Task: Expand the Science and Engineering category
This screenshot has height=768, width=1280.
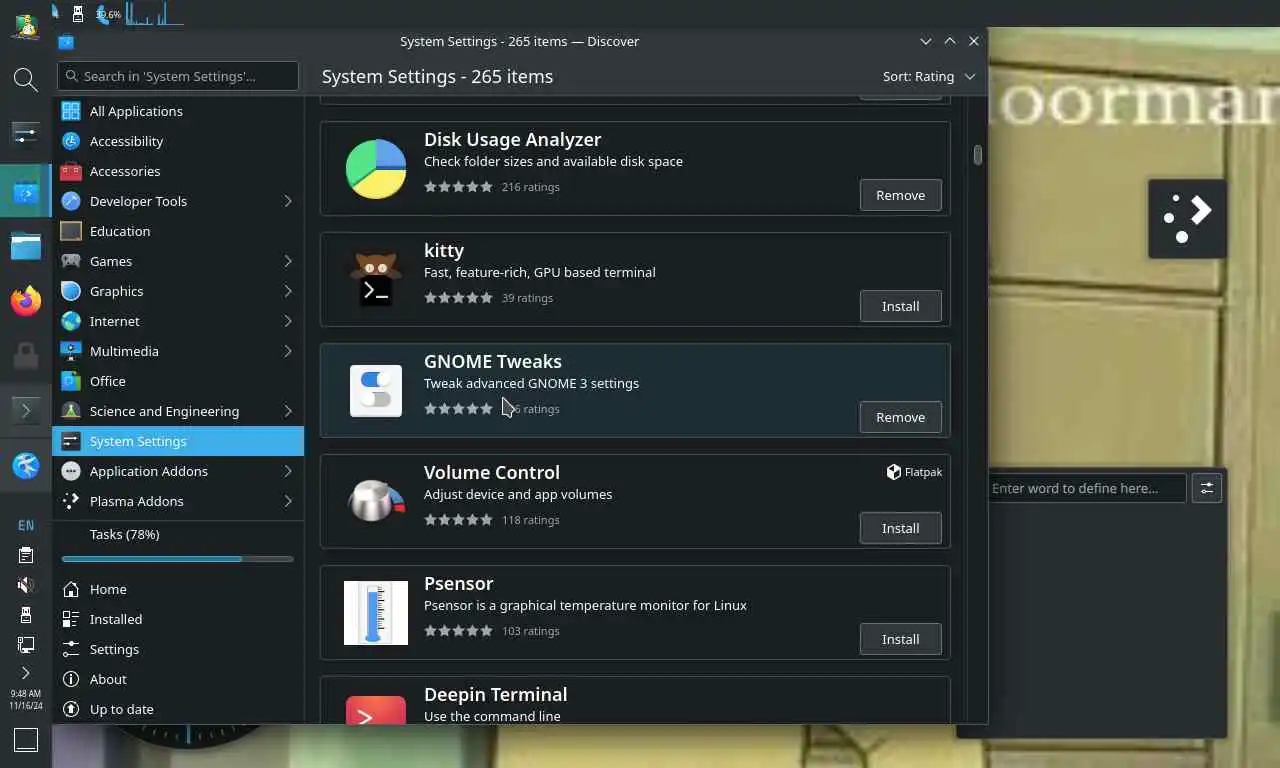Action: 287,411
